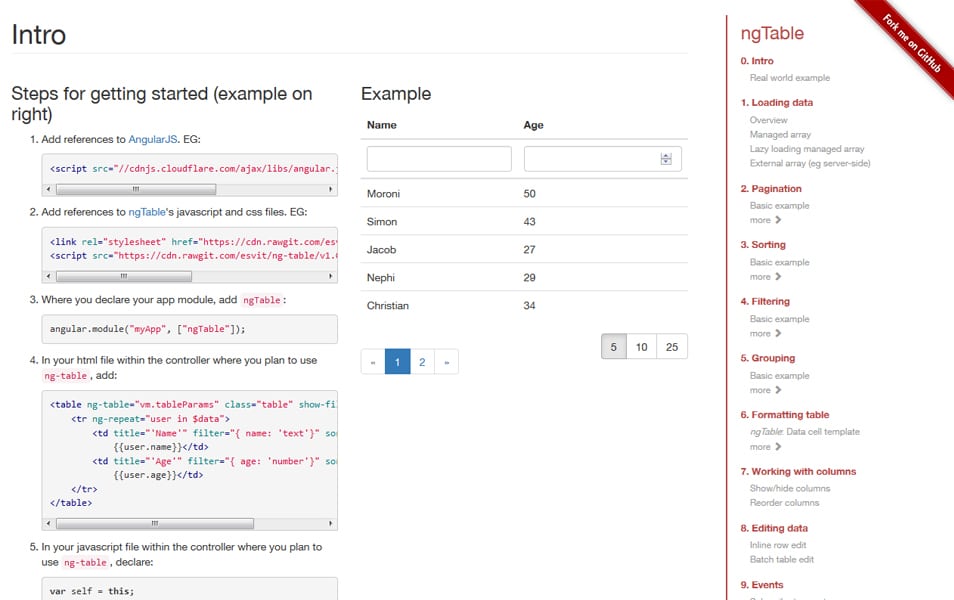
Task: Open Basic example under Pagination
Action: pyautogui.click(x=779, y=206)
